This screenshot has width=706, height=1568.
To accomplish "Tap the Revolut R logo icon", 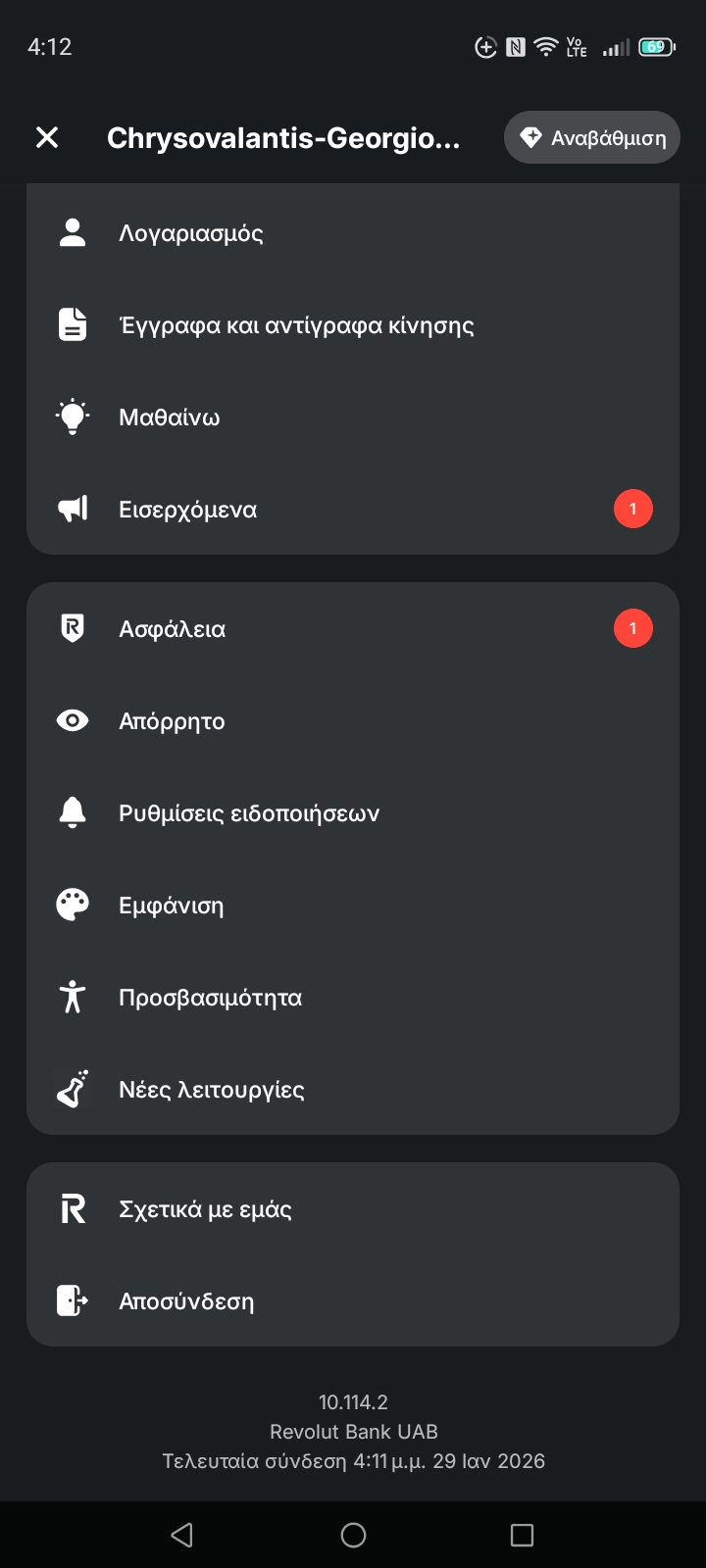I will tap(73, 1209).
